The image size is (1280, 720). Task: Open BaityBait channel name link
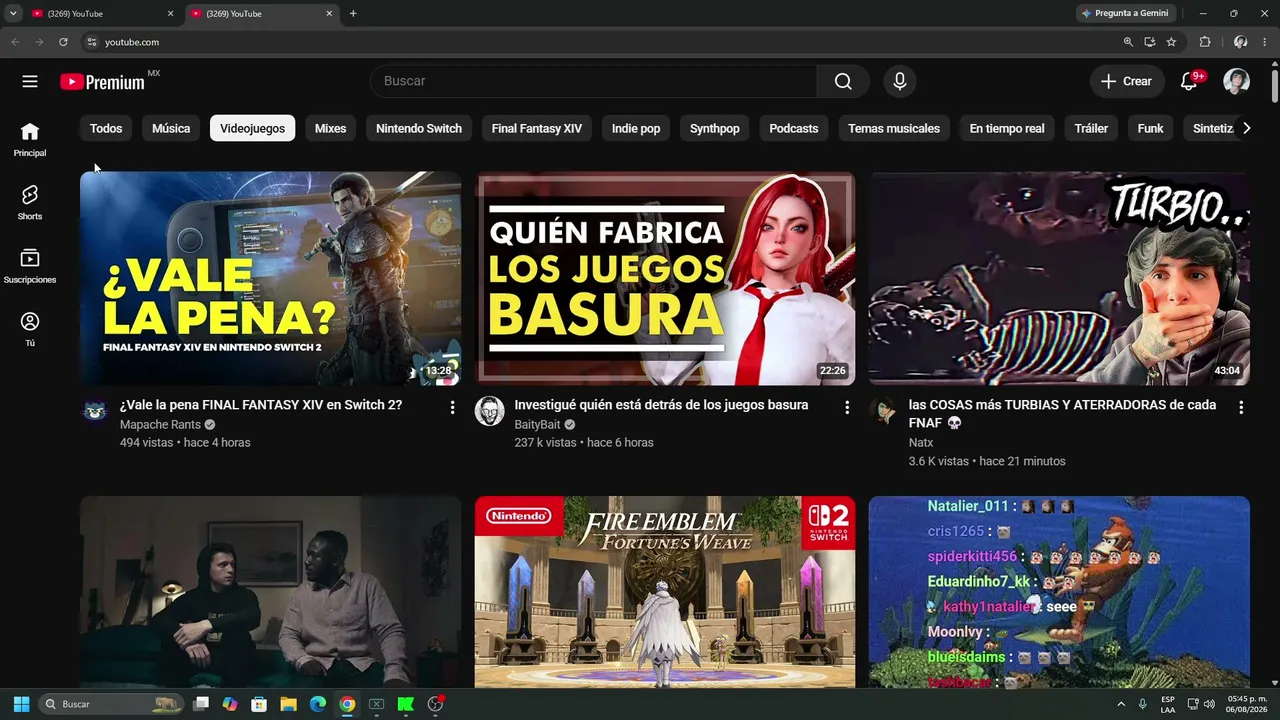[537, 425]
